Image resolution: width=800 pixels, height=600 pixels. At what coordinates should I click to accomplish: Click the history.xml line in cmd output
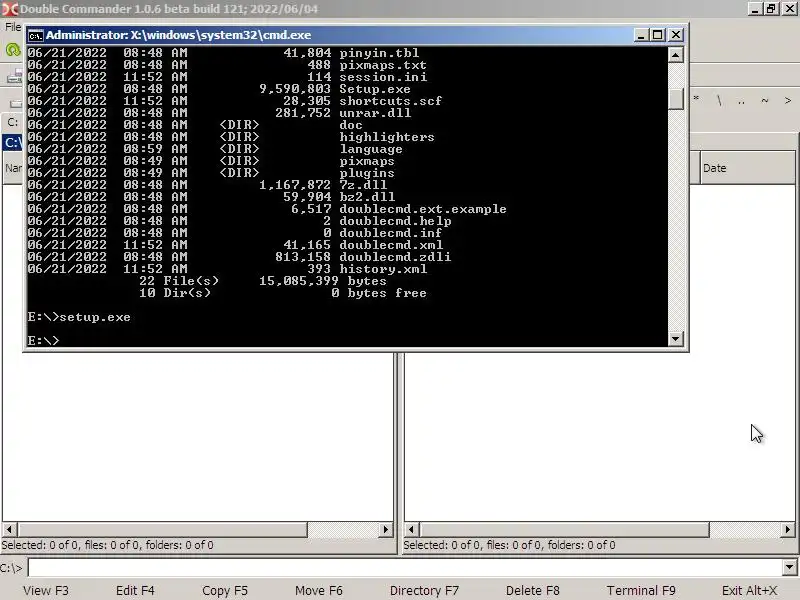pos(227,269)
